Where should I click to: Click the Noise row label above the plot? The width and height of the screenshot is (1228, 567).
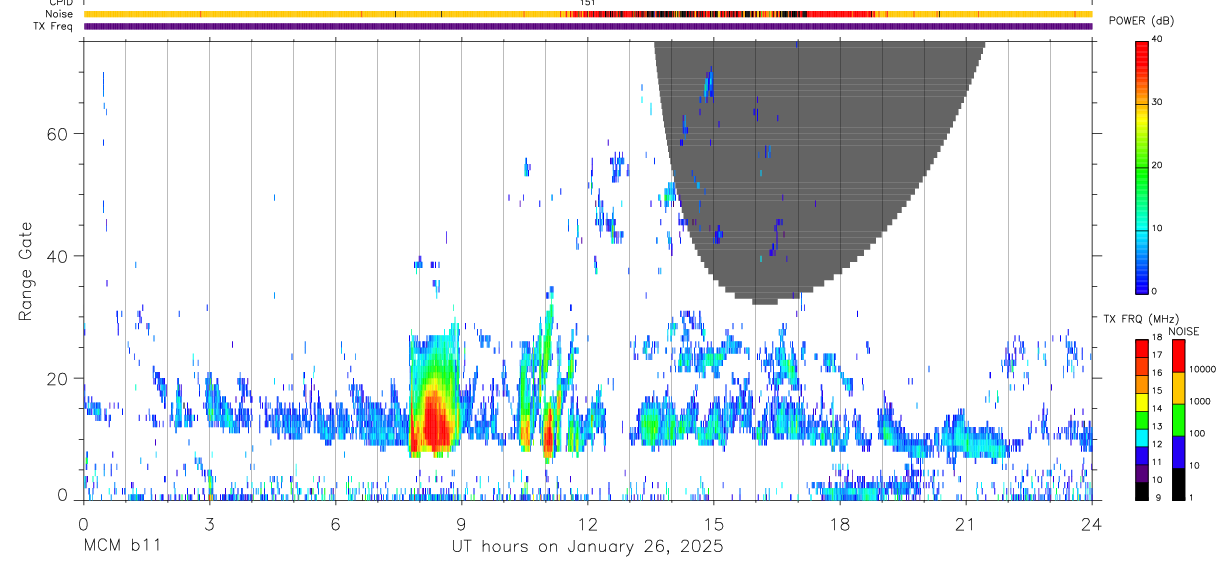click(59, 14)
